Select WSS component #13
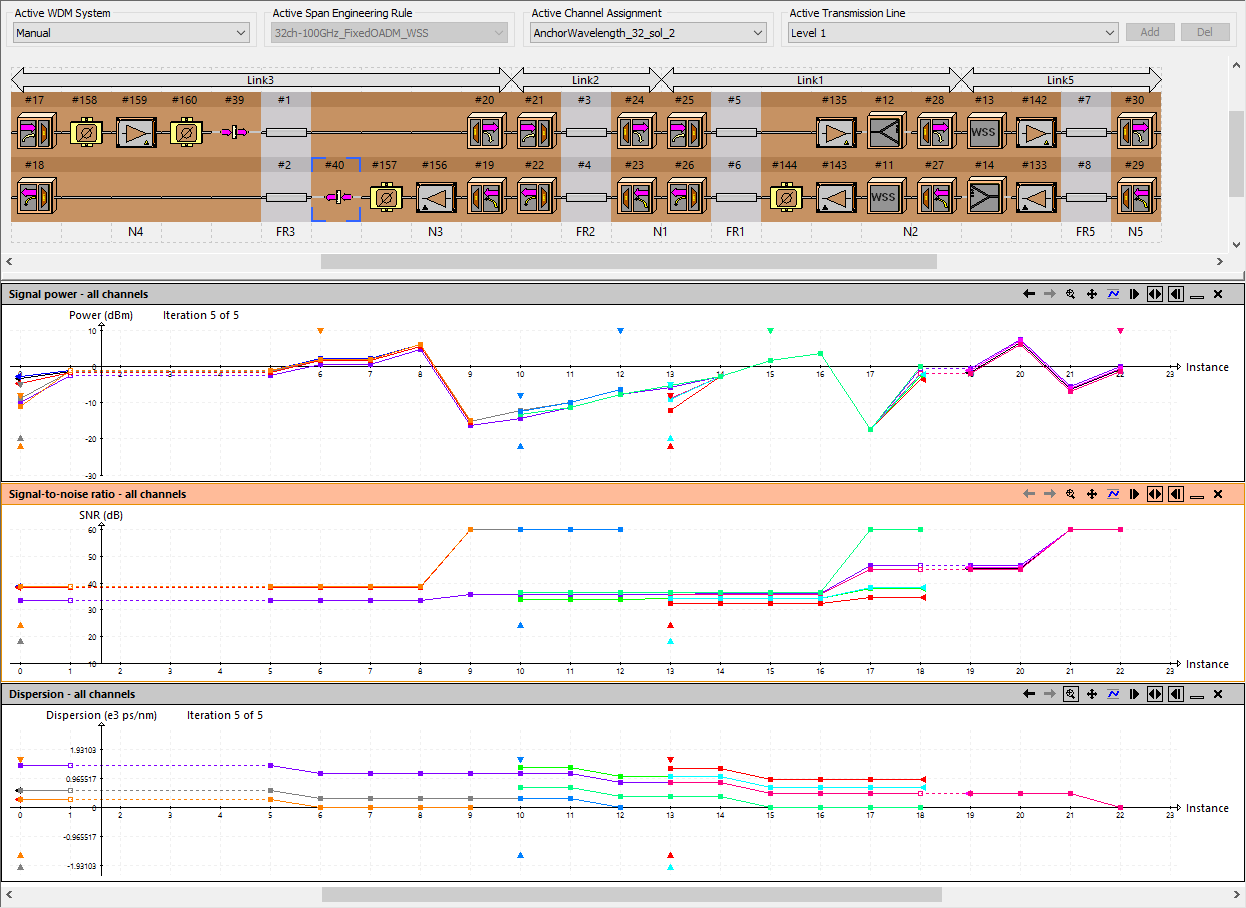 pos(986,132)
